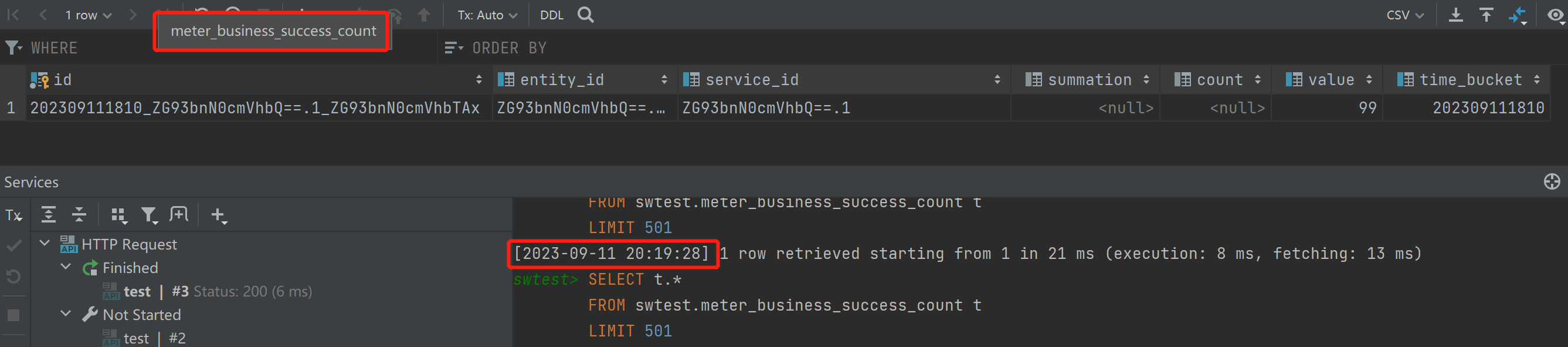The height and width of the screenshot is (347, 1568).
Task: Commit transaction with the checkmark icon
Action: click(13, 246)
